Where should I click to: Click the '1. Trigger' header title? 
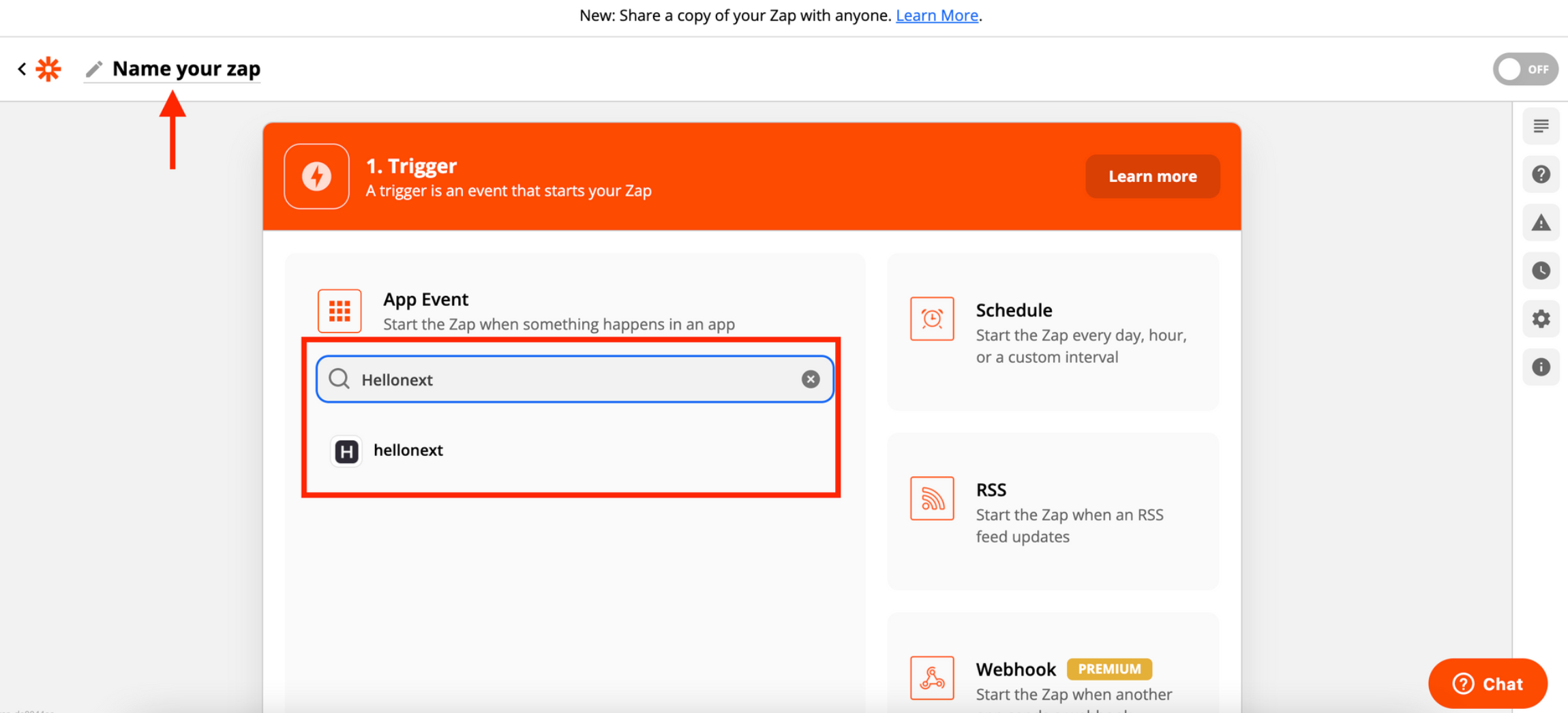(411, 166)
